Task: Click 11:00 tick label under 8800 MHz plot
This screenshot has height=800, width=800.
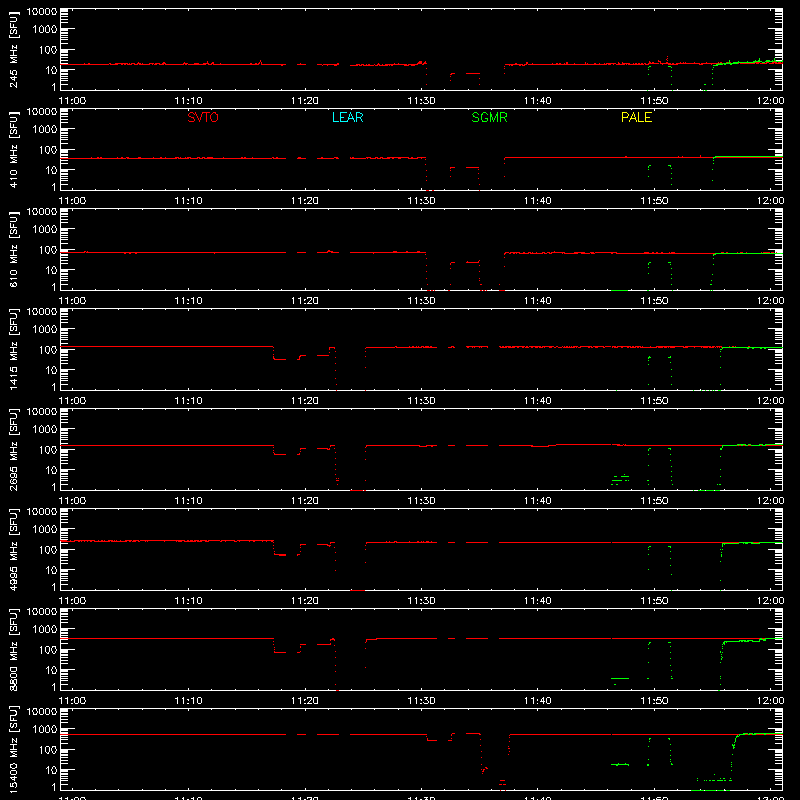Action: pyautogui.click(x=72, y=701)
